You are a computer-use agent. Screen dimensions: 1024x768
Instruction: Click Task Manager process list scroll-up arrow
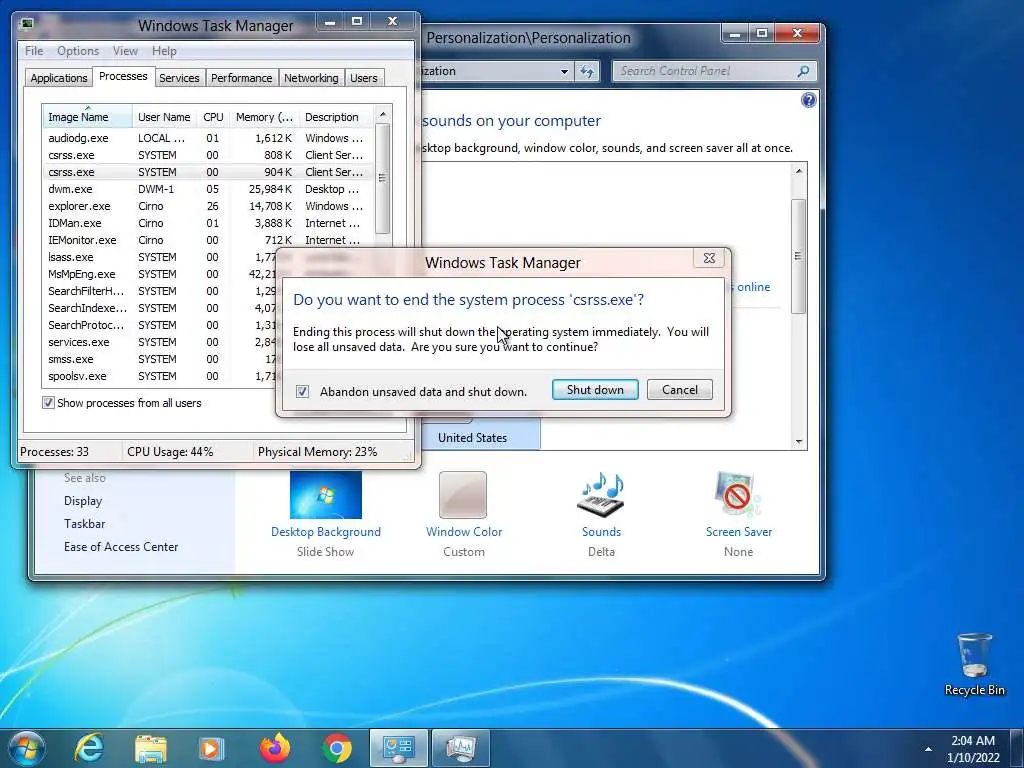pos(383,114)
